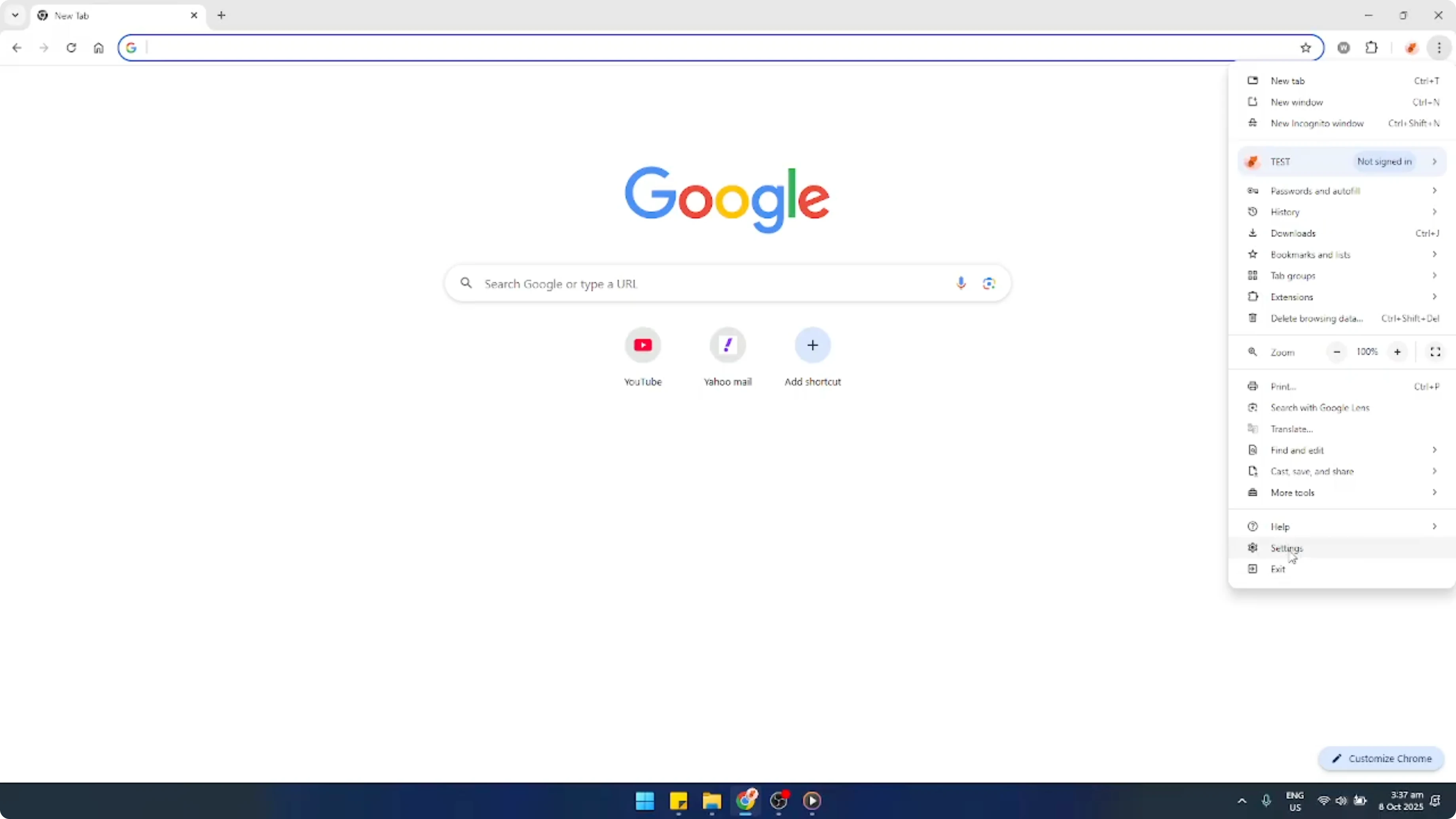
Task: Open the Windows Start menu
Action: coord(645,801)
